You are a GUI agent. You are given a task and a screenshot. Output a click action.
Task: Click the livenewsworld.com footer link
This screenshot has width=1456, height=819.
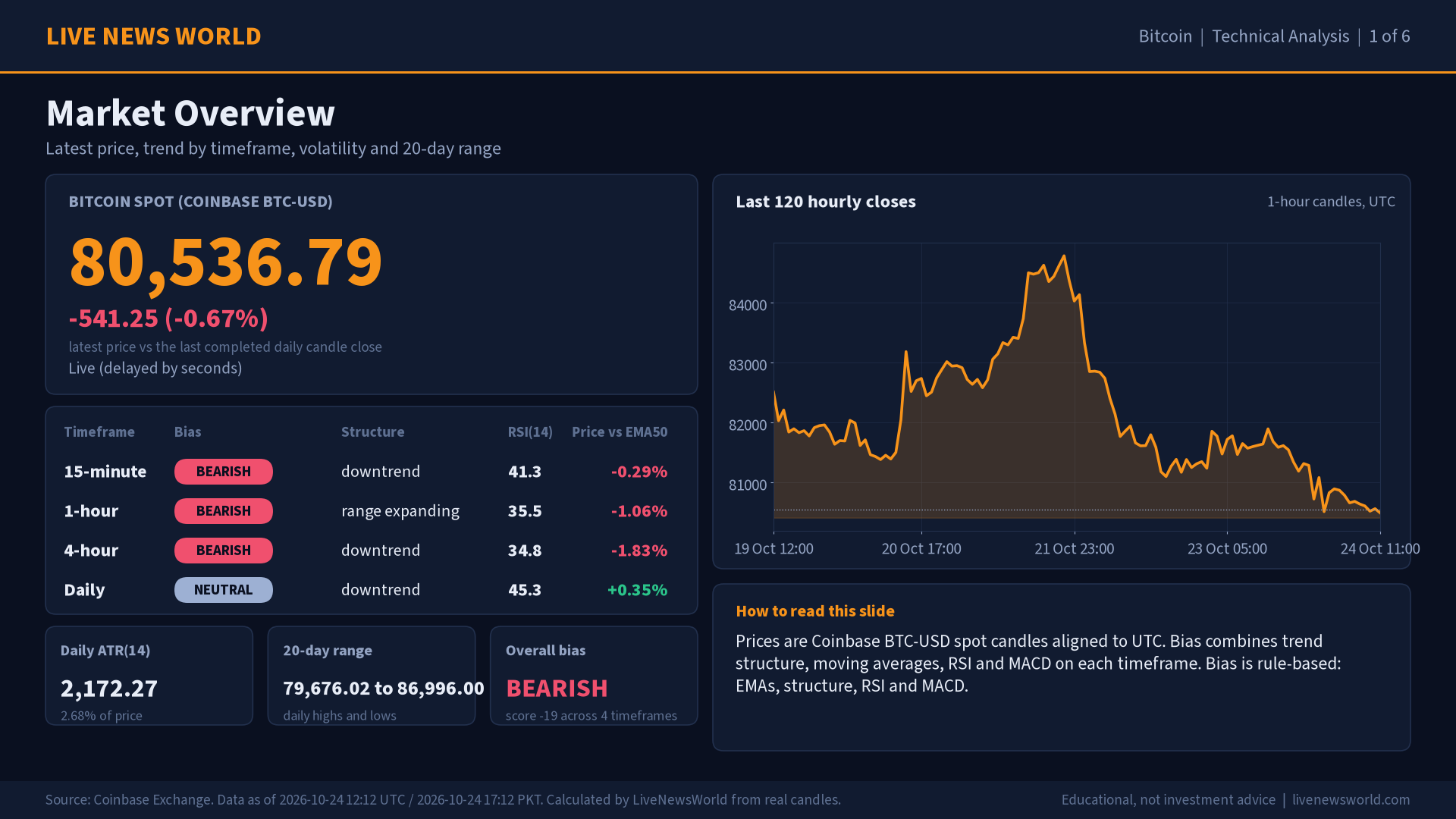[1351, 800]
